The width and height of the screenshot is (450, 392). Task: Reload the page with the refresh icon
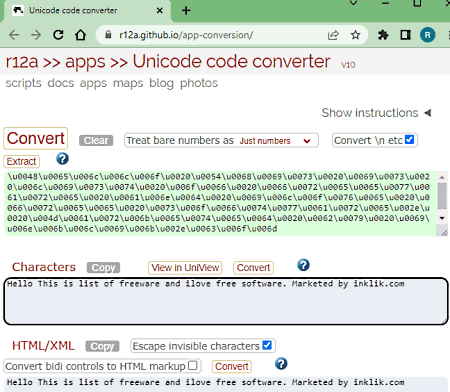click(58, 35)
